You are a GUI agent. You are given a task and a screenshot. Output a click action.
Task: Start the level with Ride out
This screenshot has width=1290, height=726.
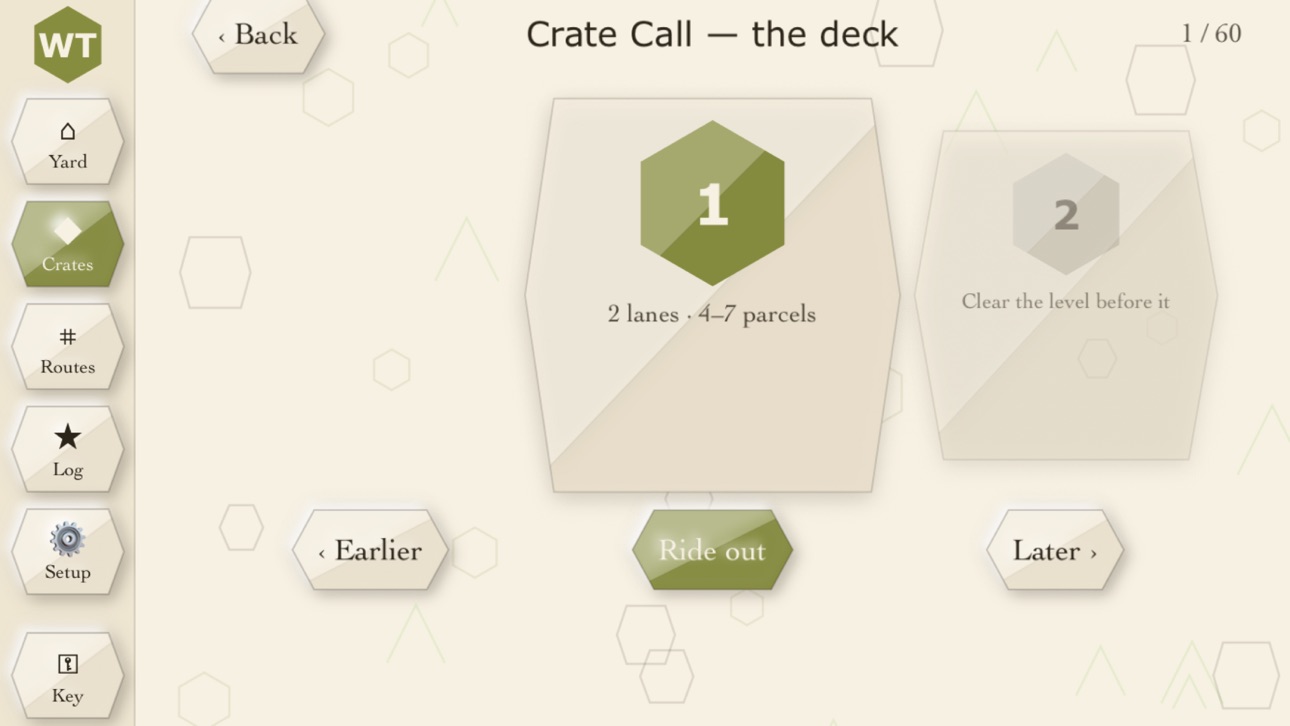click(712, 550)
